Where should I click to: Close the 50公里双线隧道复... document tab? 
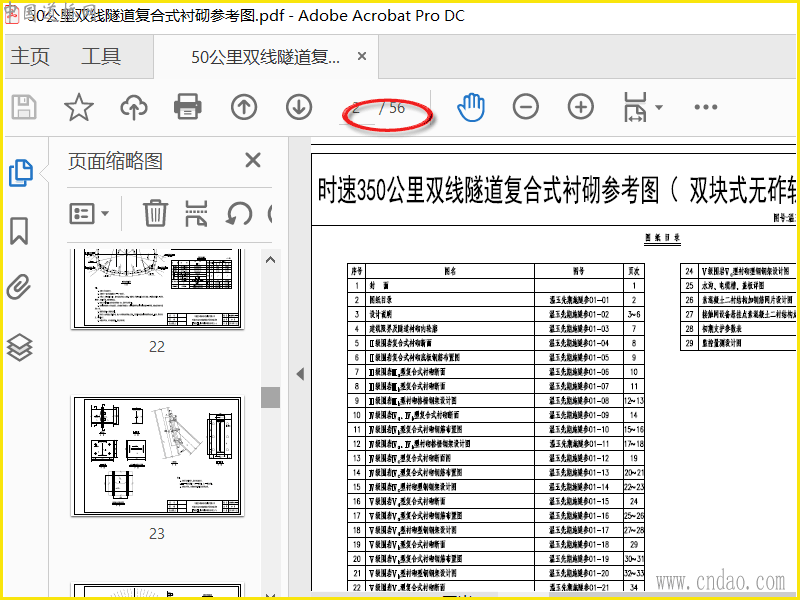[362, 56]
